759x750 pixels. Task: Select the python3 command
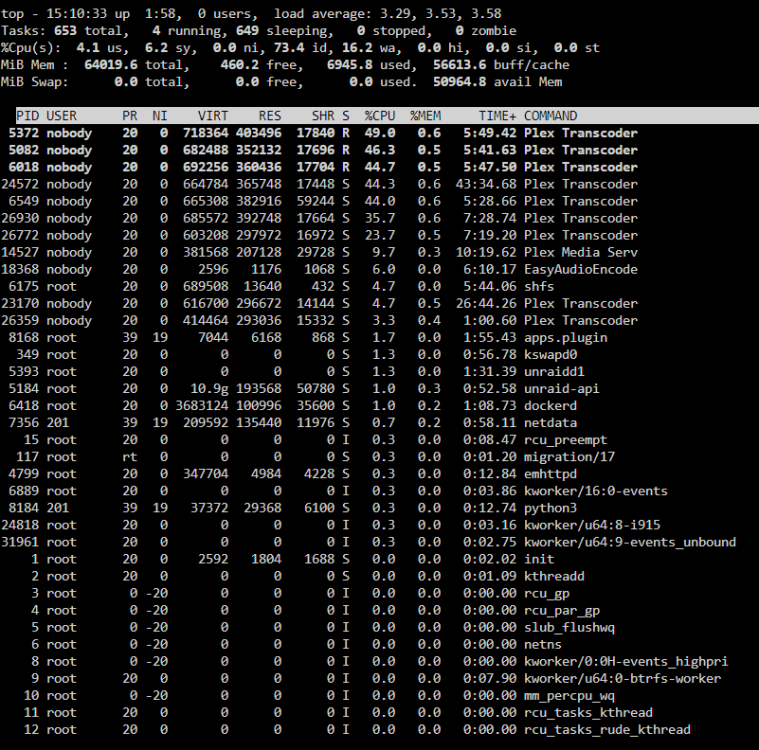[x=550, y=508]
